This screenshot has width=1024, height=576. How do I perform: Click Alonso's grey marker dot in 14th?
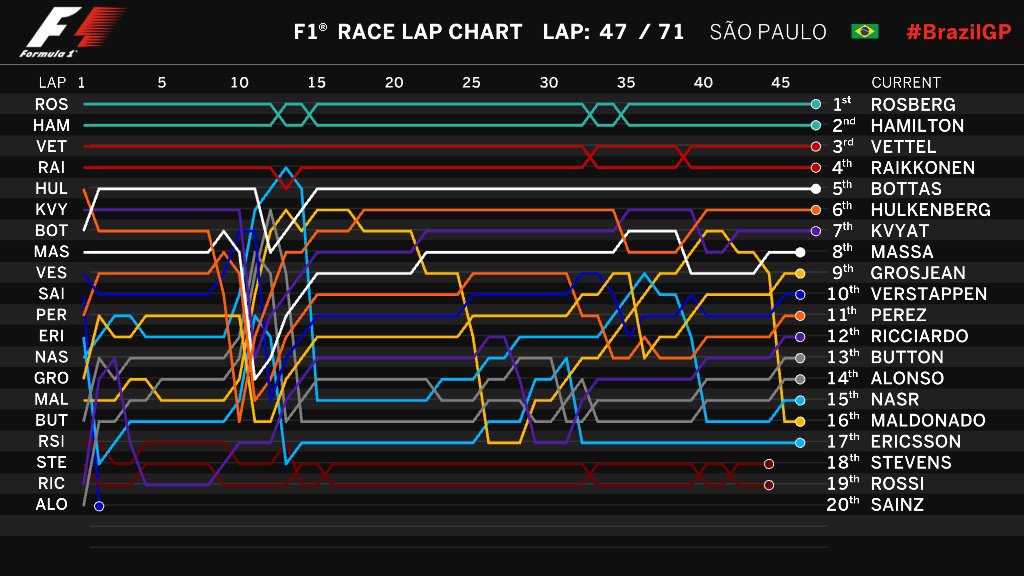click(x=800, y=379)
